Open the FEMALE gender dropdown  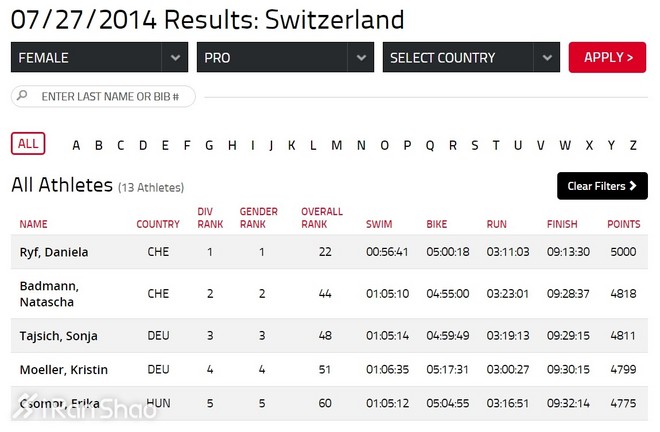[99, 58]
